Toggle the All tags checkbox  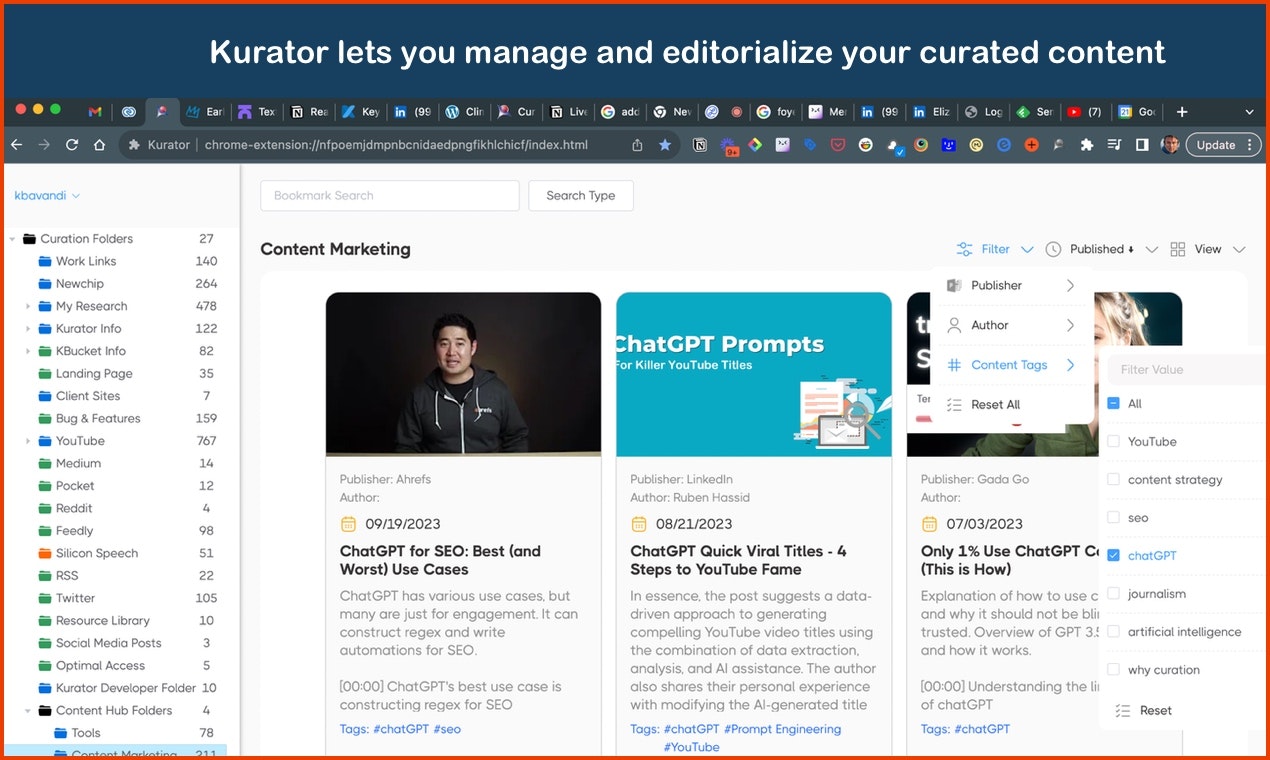point(1113,403)
